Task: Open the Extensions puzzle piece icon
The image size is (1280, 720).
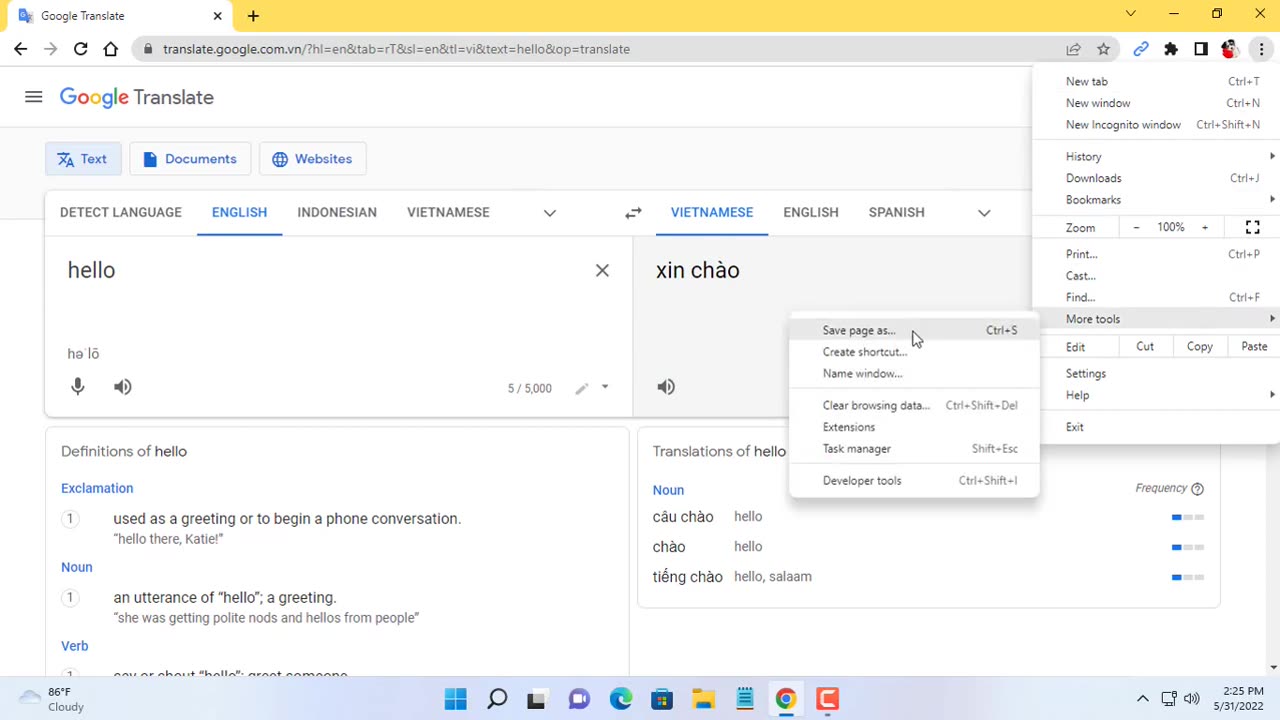Action: [x=1171, y=49]
